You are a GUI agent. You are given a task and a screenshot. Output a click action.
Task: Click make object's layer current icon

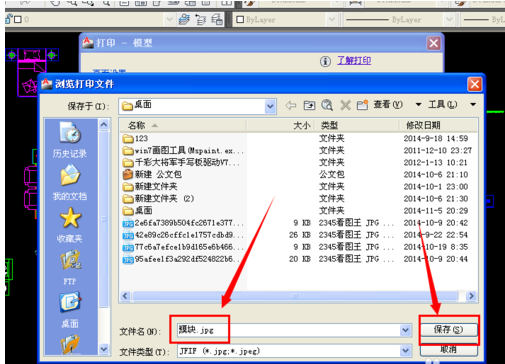[x=184, y=19]
